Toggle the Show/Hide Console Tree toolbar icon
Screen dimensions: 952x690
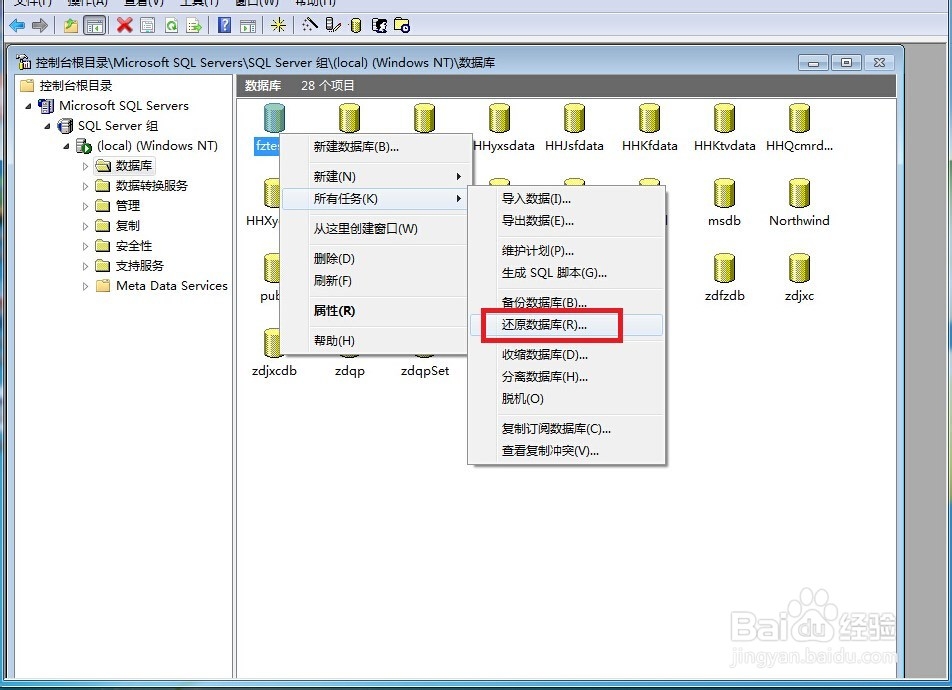(95, 25)
